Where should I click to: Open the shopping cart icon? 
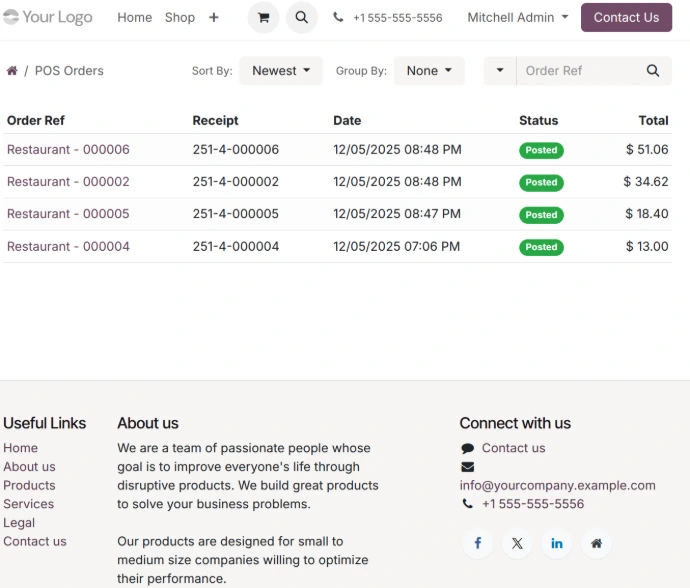click(x=263, y=18)
